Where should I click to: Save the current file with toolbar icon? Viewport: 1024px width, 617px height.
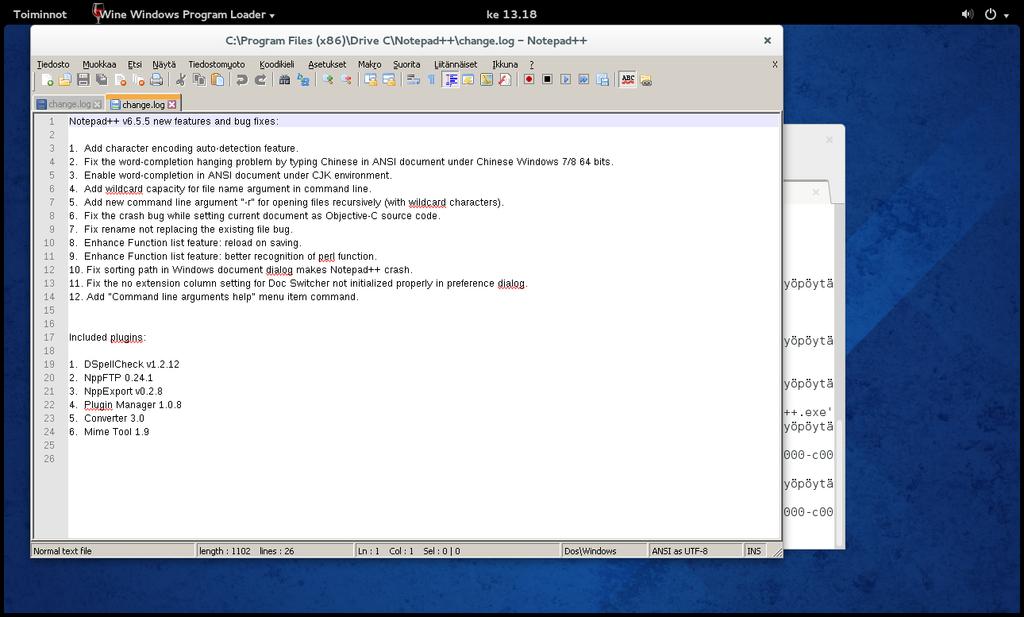pyautogui.click(x=83, y=80)
